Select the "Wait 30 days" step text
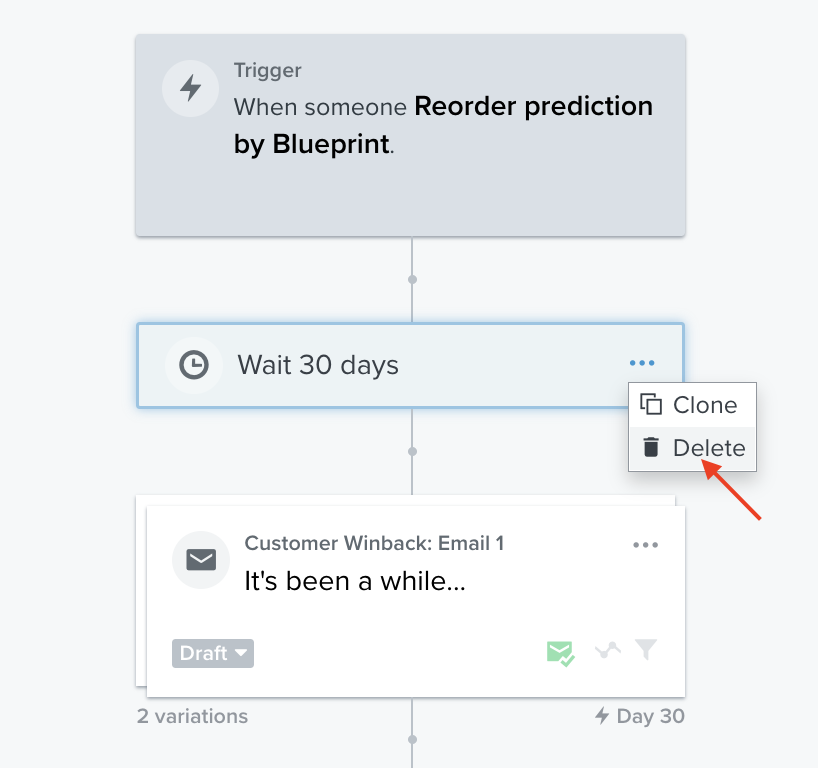Image resolution: width=818 pixels, height=768 pixels. [318, 365]
